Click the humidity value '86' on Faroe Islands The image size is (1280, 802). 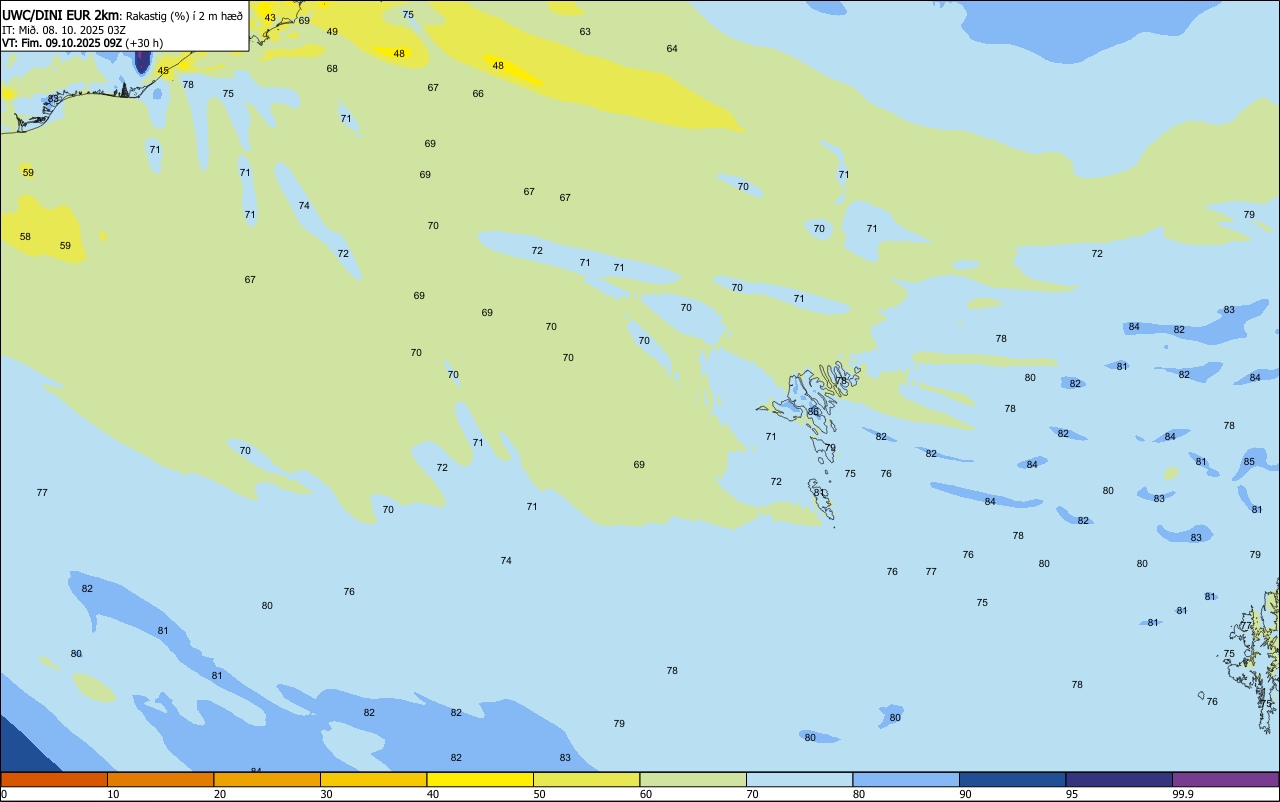click(x=813, y=412)
